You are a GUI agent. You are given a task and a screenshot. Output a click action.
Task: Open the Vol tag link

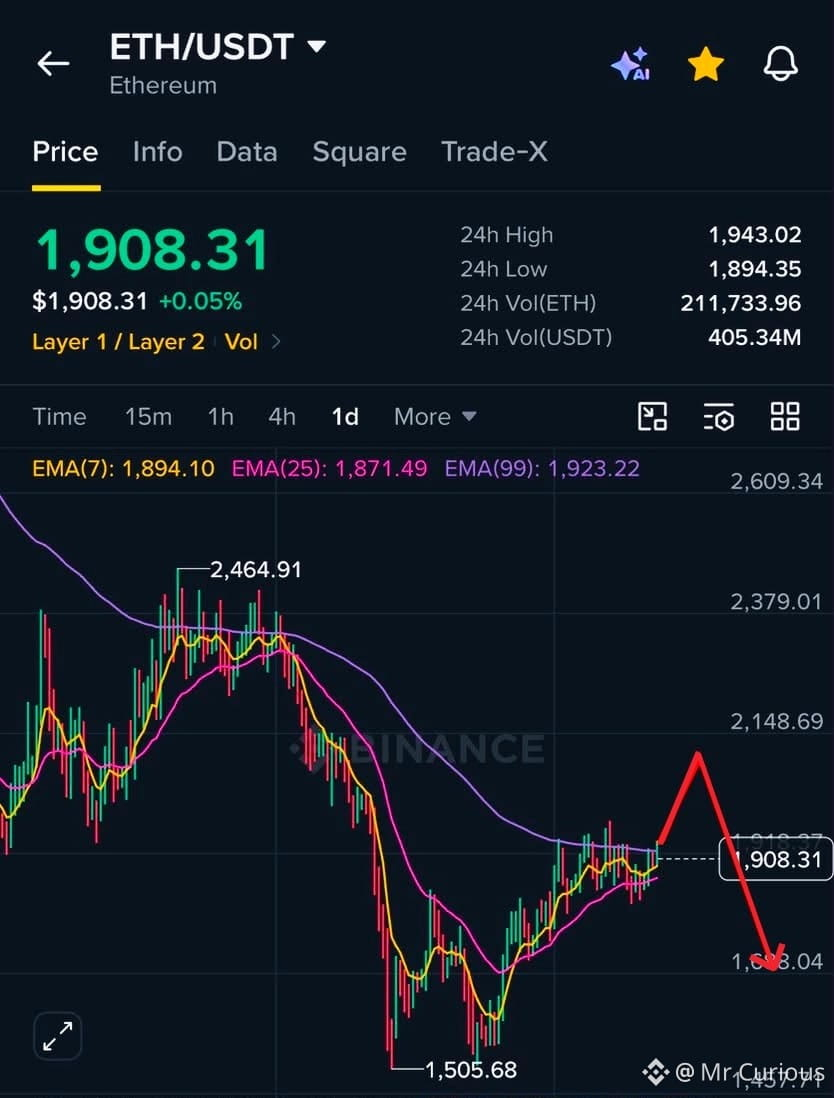pos(242,342)
